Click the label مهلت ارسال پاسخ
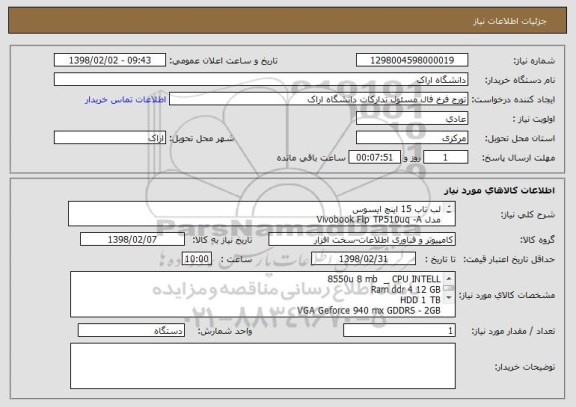576x407 pixels. 518,158
